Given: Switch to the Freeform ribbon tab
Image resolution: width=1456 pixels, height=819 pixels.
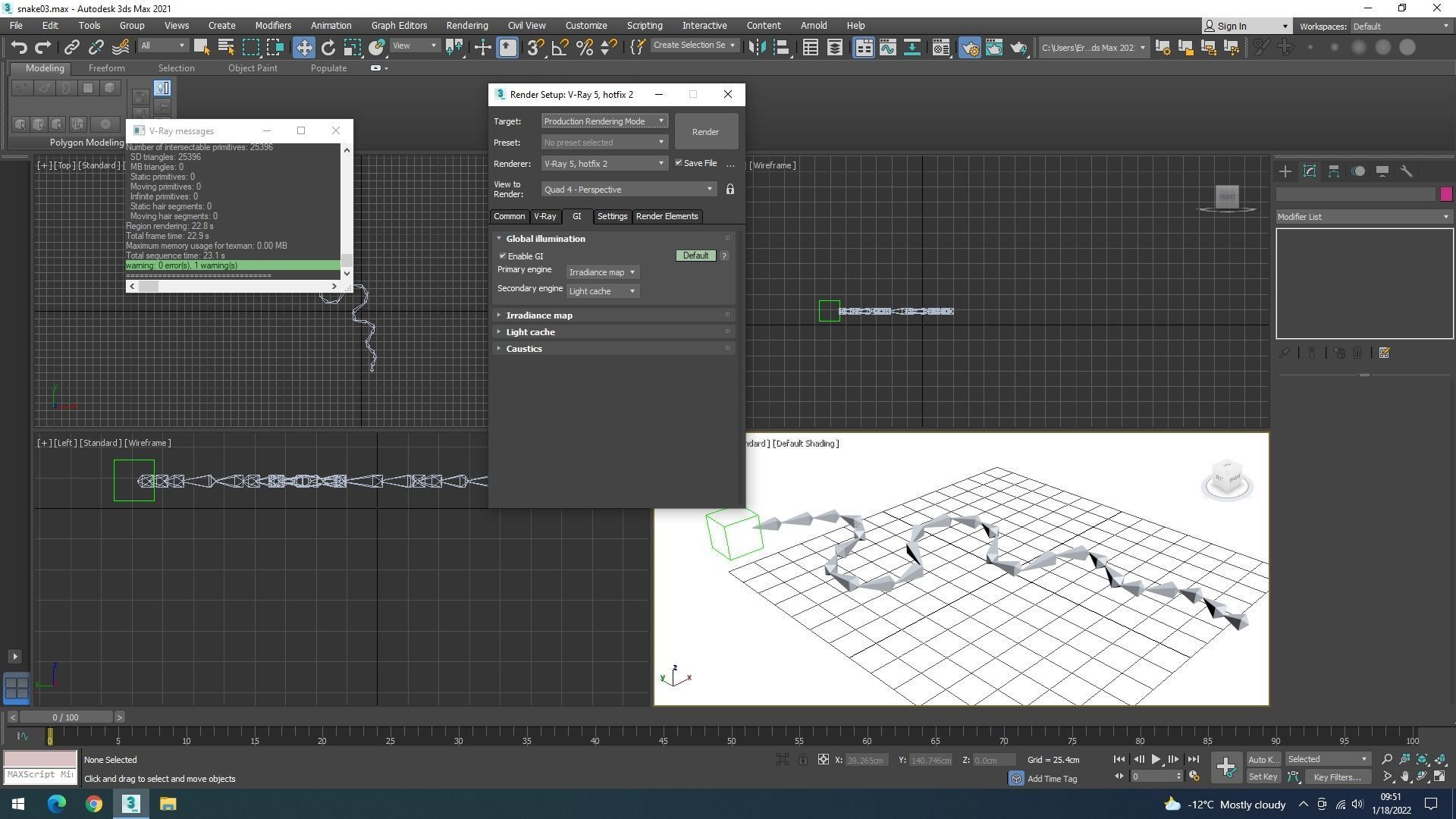Looking at the screenshot, I should tap(106, 68).
